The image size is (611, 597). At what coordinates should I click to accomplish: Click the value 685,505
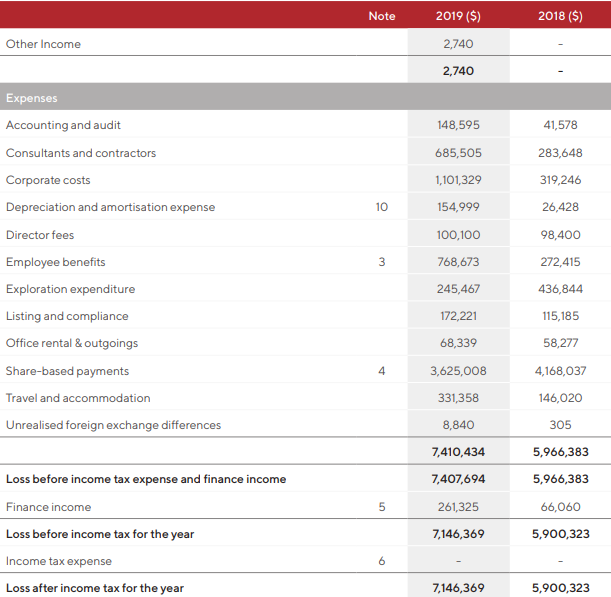coord(458,153)
